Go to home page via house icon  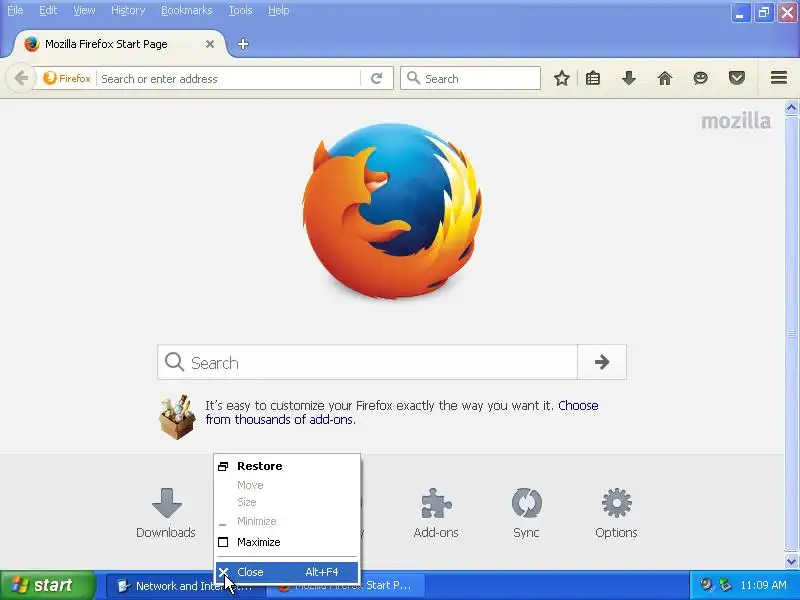click(x=665, y=79)
